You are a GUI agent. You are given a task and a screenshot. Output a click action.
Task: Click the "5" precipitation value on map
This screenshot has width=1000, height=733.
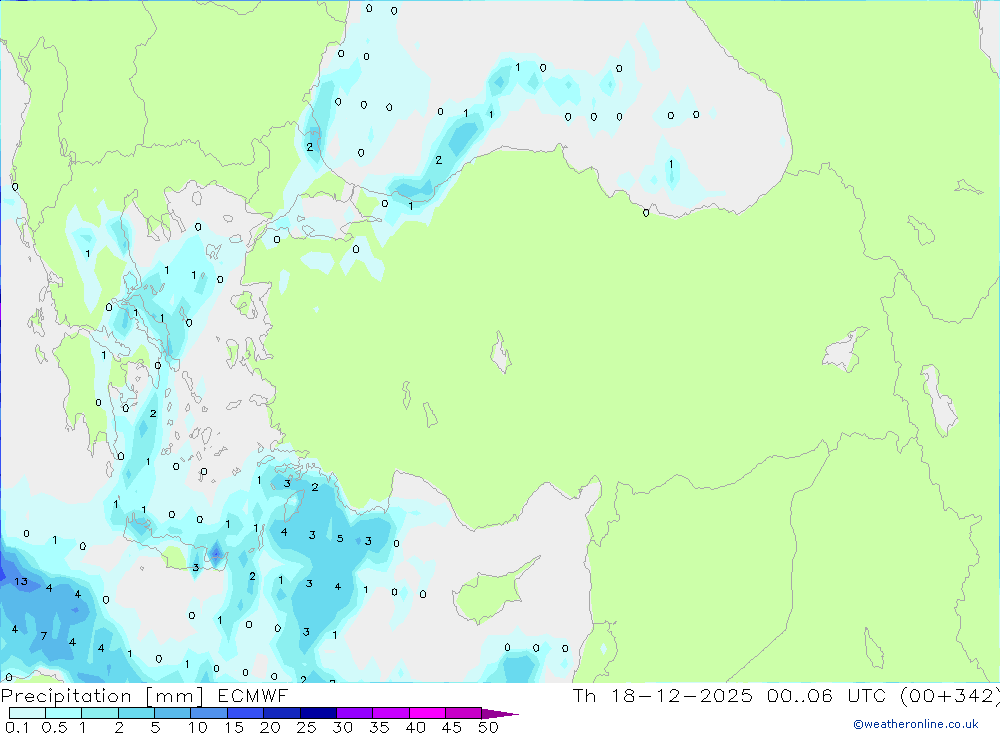point(340,538)
